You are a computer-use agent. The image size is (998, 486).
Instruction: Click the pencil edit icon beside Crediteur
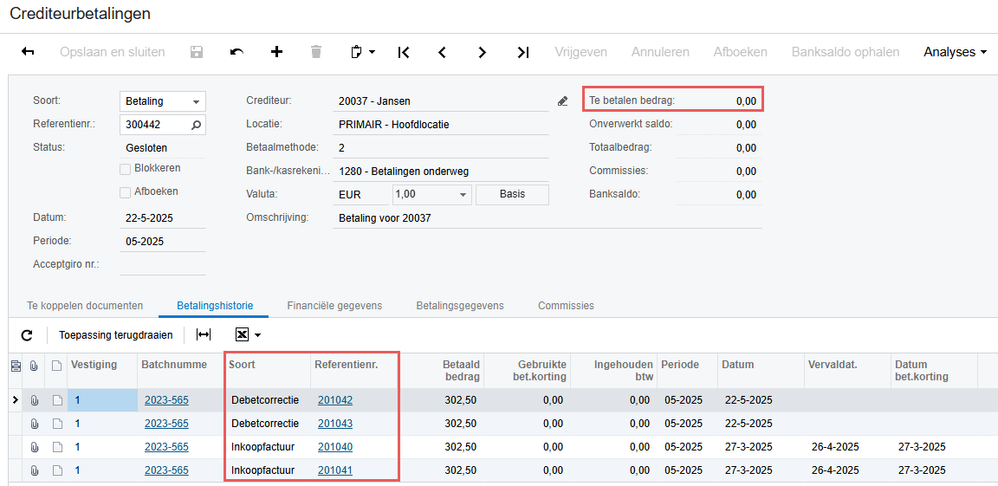[563, 101]
